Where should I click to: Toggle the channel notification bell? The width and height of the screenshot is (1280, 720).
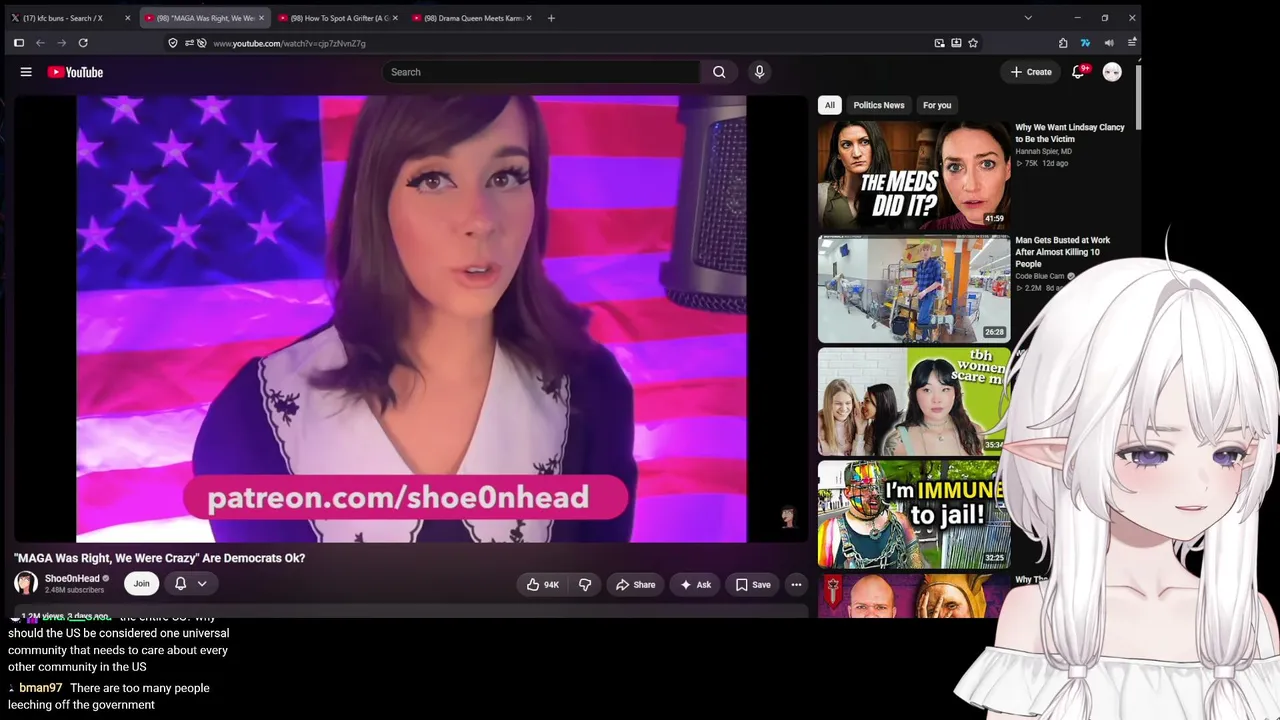pyautogui.click(x=181, y=584)
